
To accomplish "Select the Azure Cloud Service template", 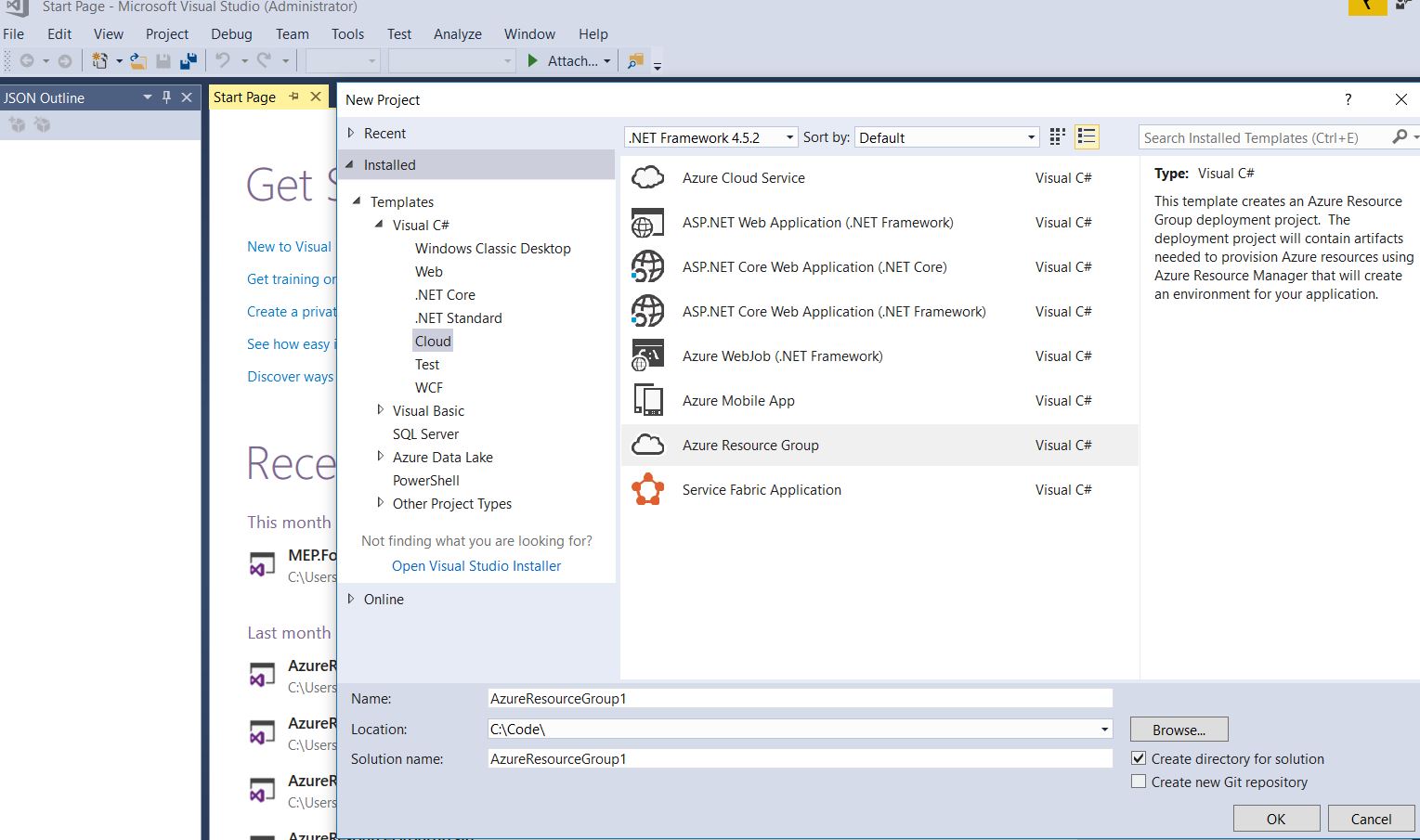I will tap(879, 178).
